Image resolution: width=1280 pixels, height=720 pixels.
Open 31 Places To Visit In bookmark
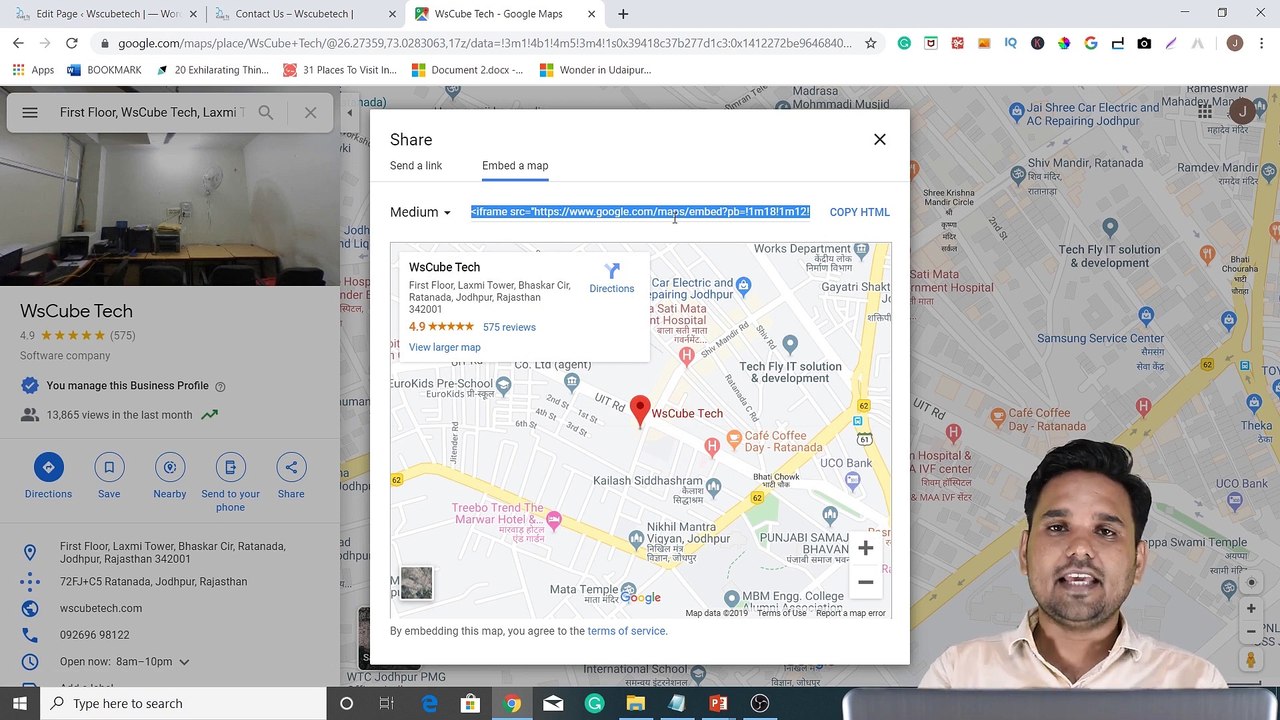340,70
